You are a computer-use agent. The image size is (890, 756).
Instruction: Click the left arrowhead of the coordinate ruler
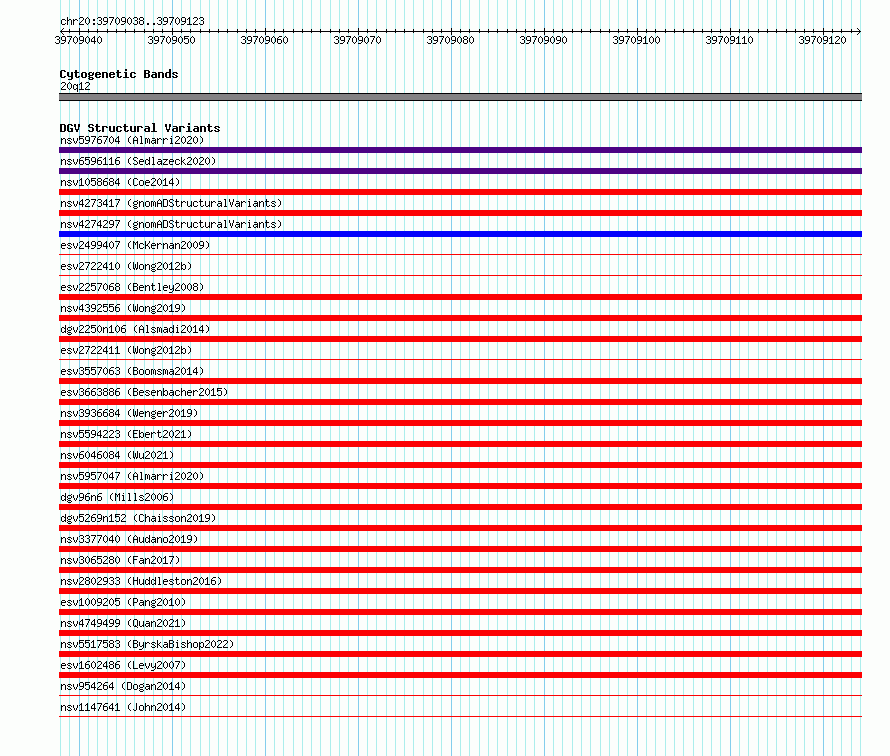[62, 31]
